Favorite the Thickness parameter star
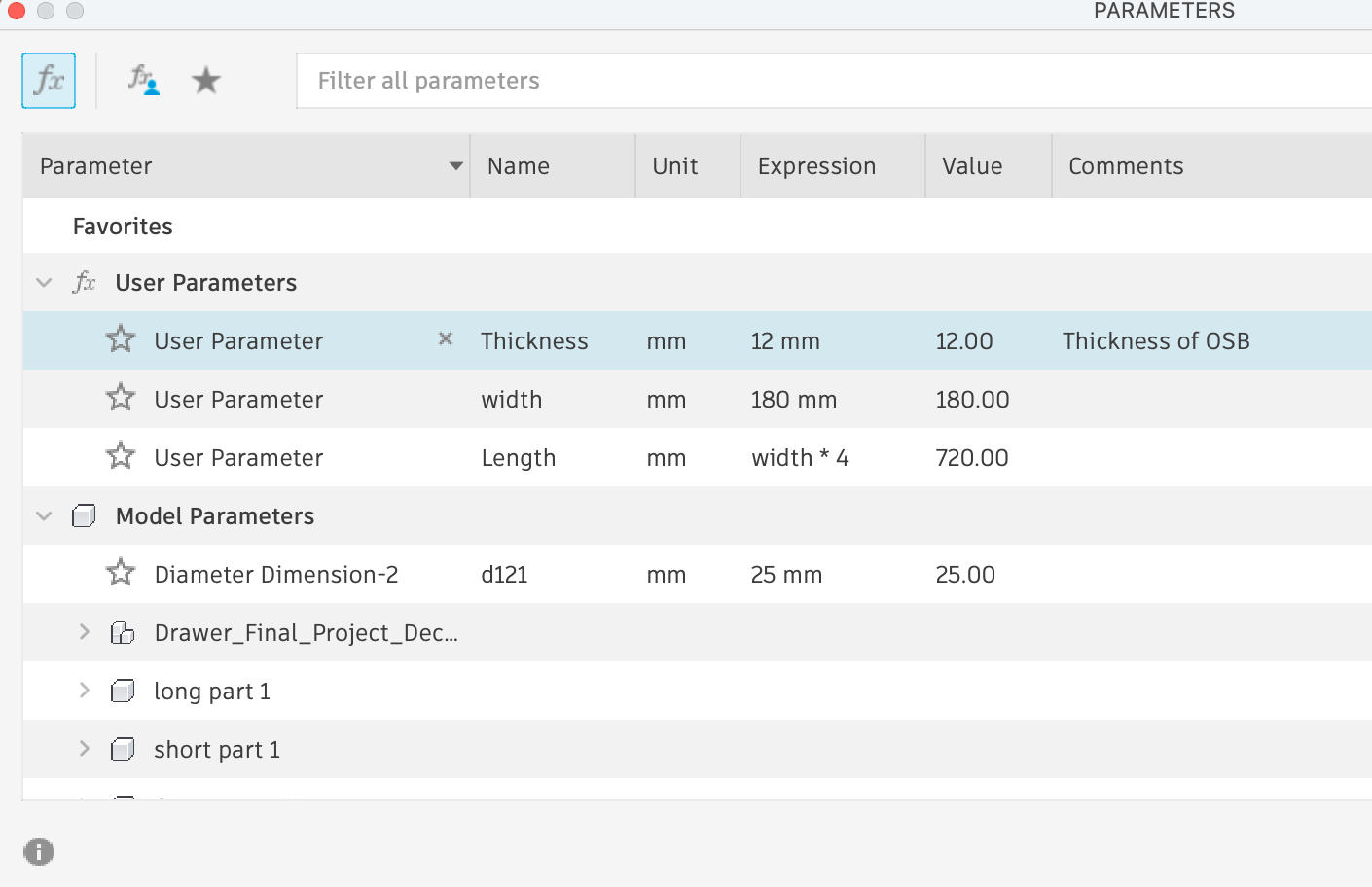Image resolution: width=1372 pixels, height=887 pixels. (x=121, y=339)
